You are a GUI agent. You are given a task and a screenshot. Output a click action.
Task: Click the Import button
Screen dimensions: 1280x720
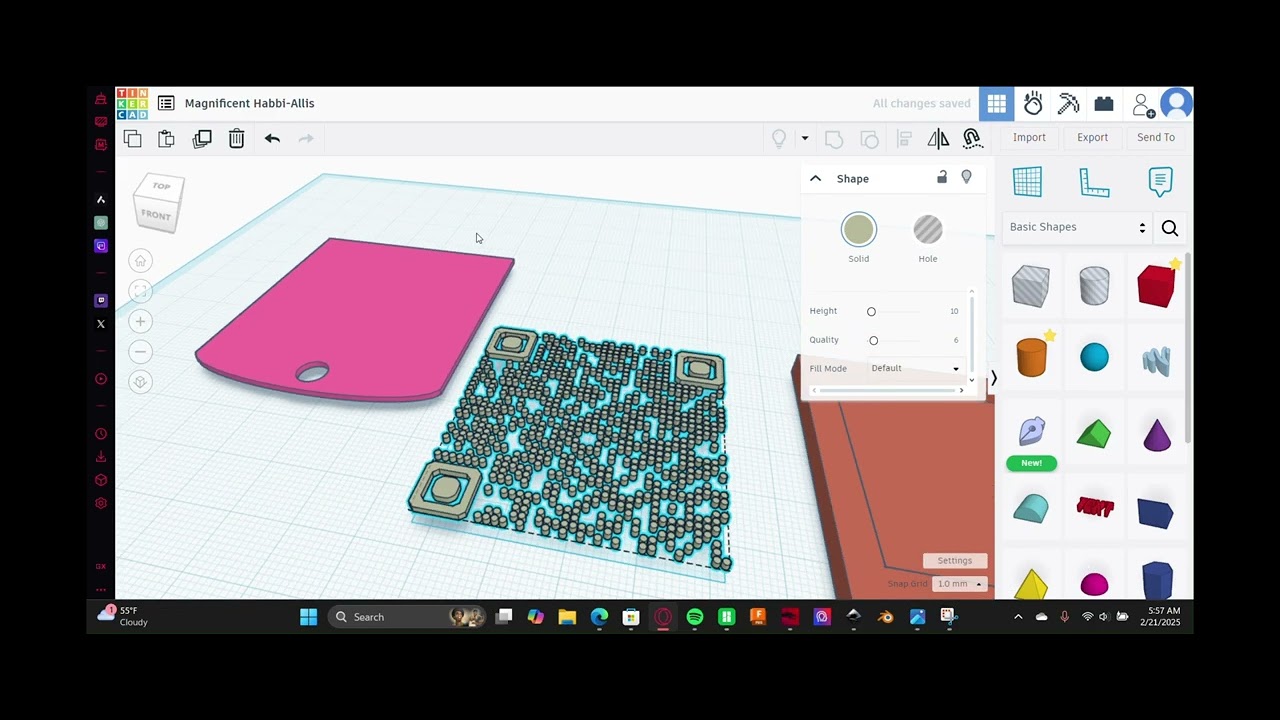(x=1029, y=137)
